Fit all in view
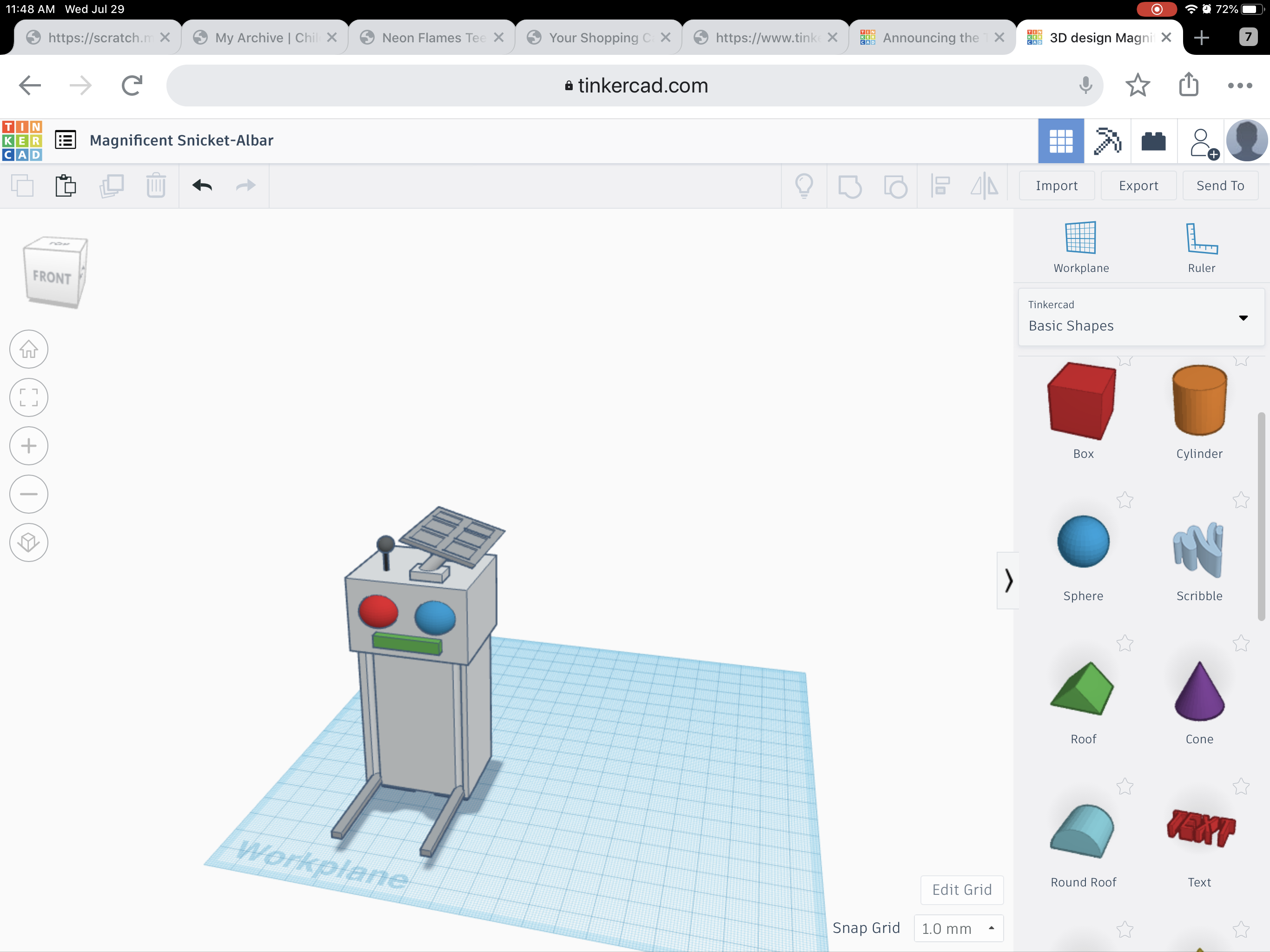 29,397
